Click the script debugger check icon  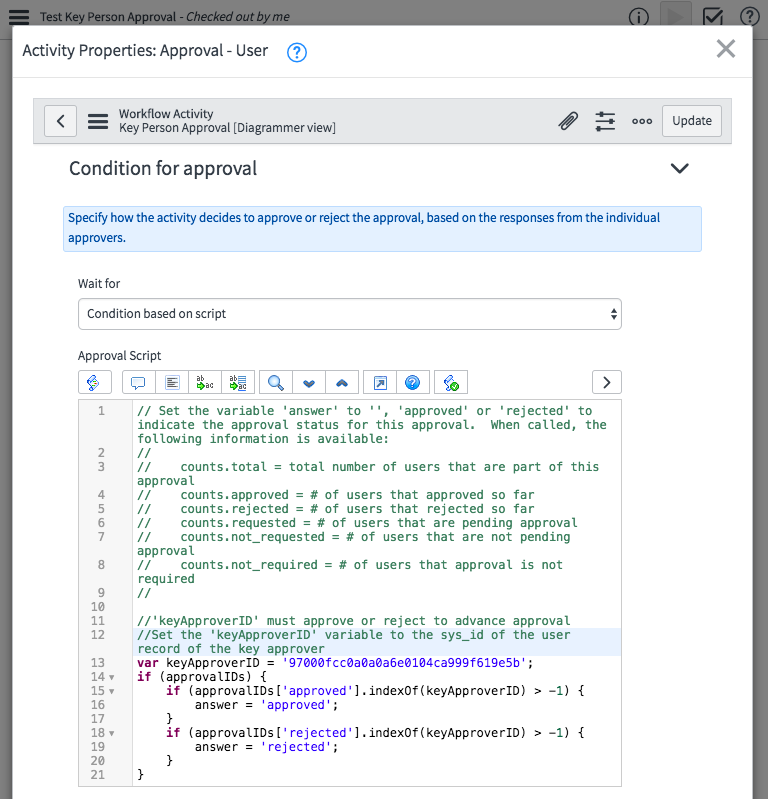(450, 382)
